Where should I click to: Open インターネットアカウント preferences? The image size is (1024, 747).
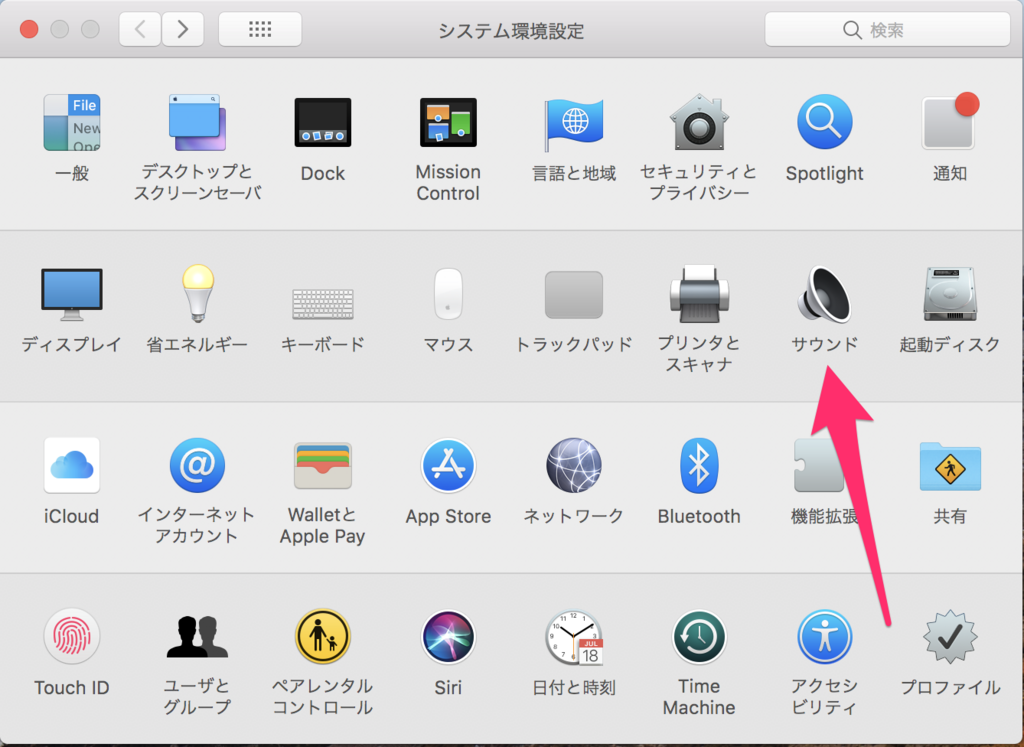(x=197, y=466)
